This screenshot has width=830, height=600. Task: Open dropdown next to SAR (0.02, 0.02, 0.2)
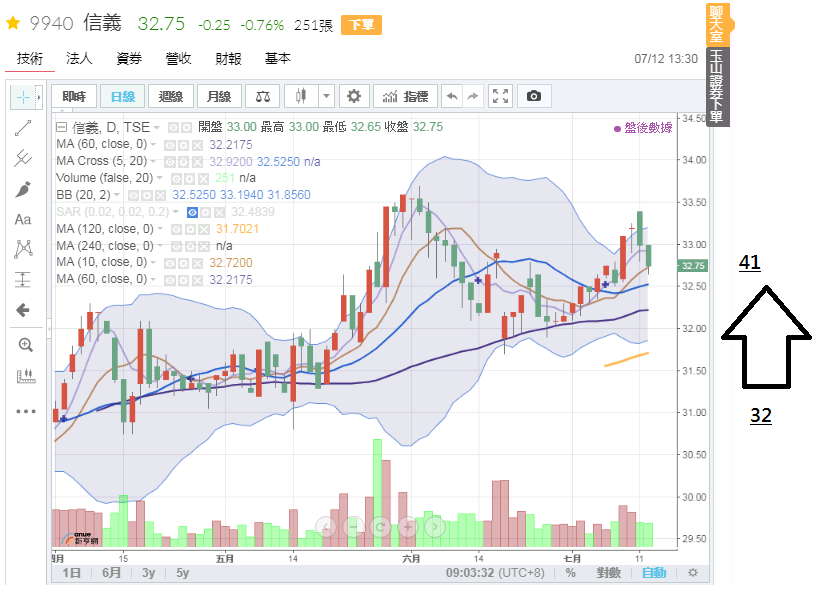pos(176,212)
